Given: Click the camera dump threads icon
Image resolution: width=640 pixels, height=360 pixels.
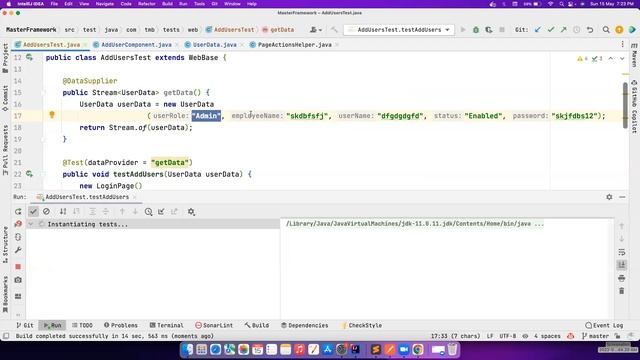Looking at the screenshot, I should point(18,280).
